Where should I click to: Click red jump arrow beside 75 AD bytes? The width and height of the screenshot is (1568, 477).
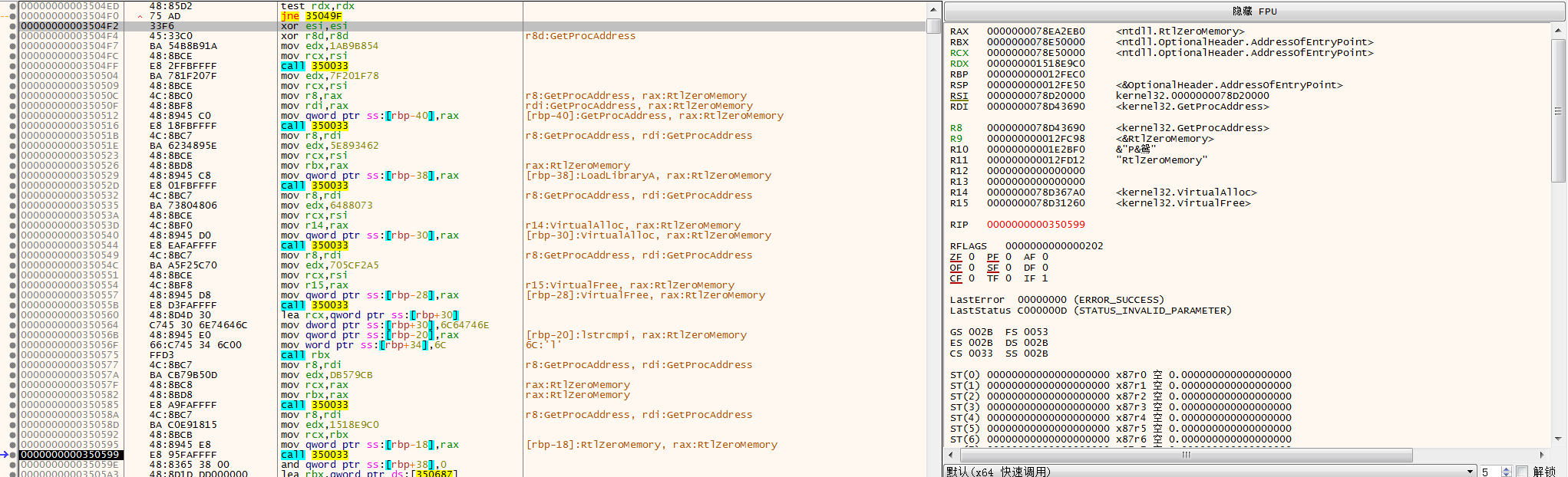coord(140,16)
